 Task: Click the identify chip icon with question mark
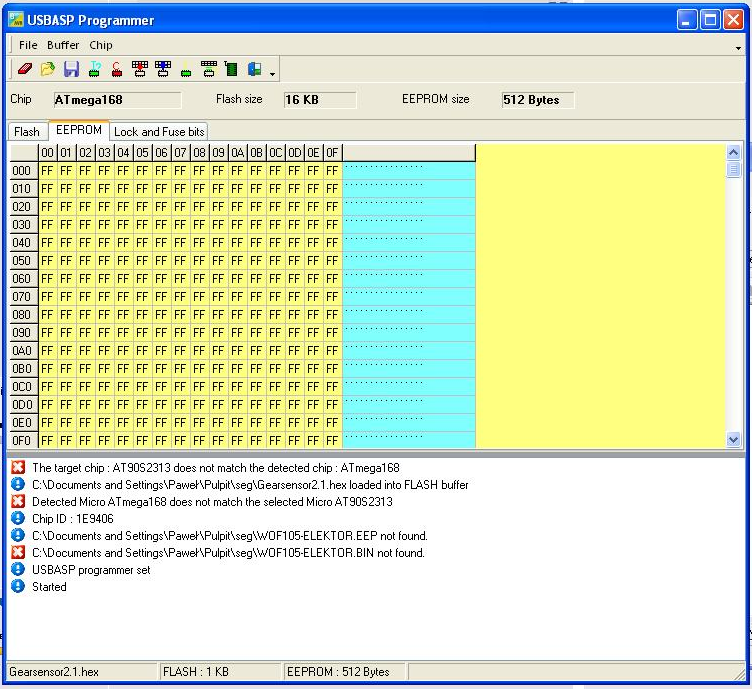point(94,70)
